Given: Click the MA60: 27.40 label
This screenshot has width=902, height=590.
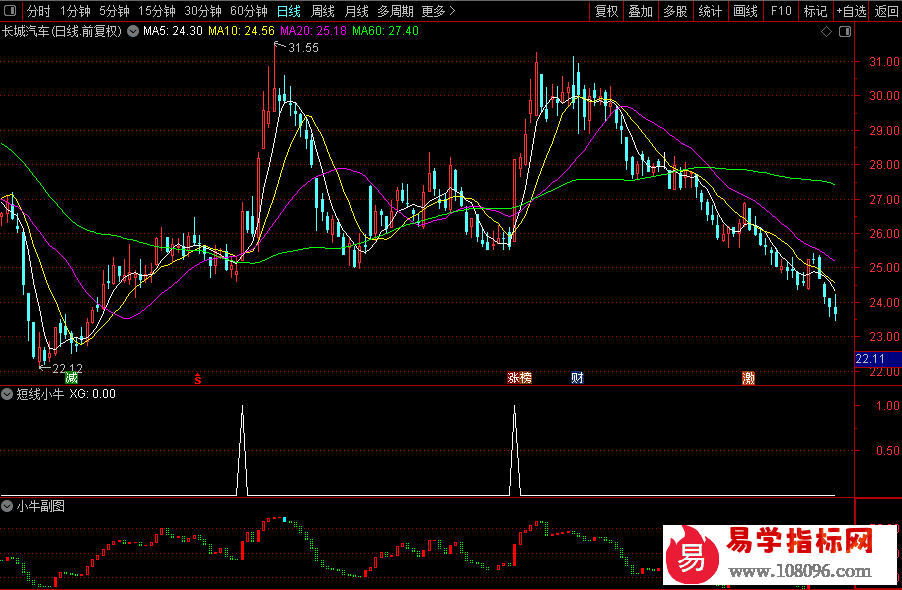Looking at the screenshot, I should 385,31.
